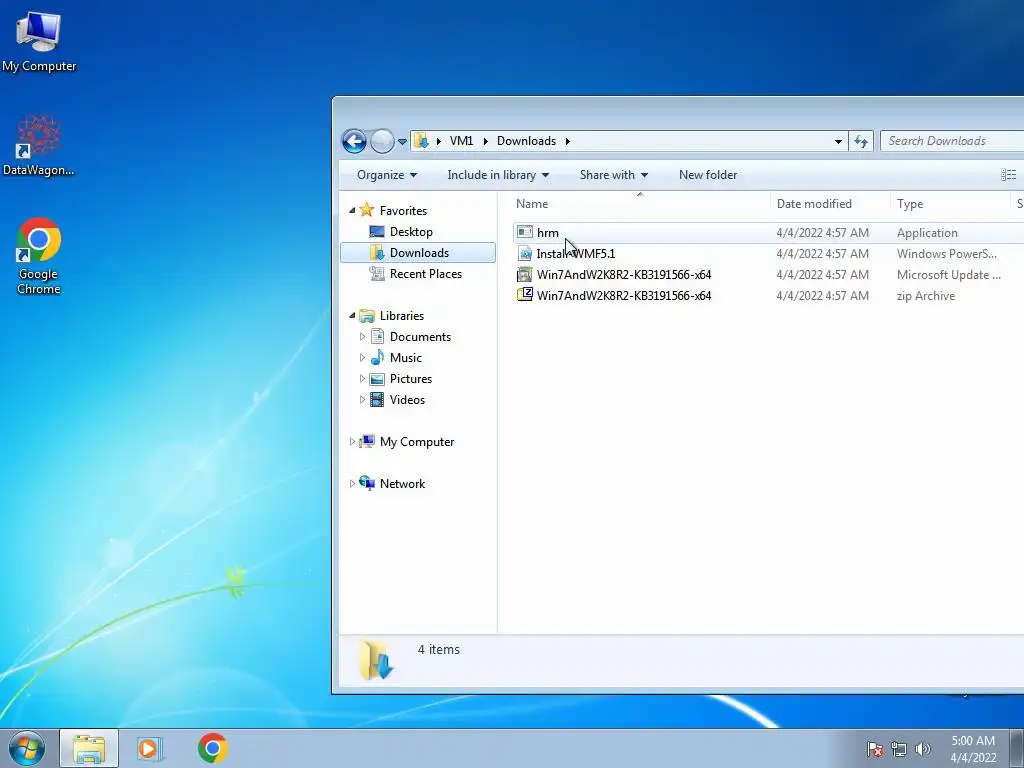Open the Documents library
1024x768 pixels.
(x=420, y=337)
